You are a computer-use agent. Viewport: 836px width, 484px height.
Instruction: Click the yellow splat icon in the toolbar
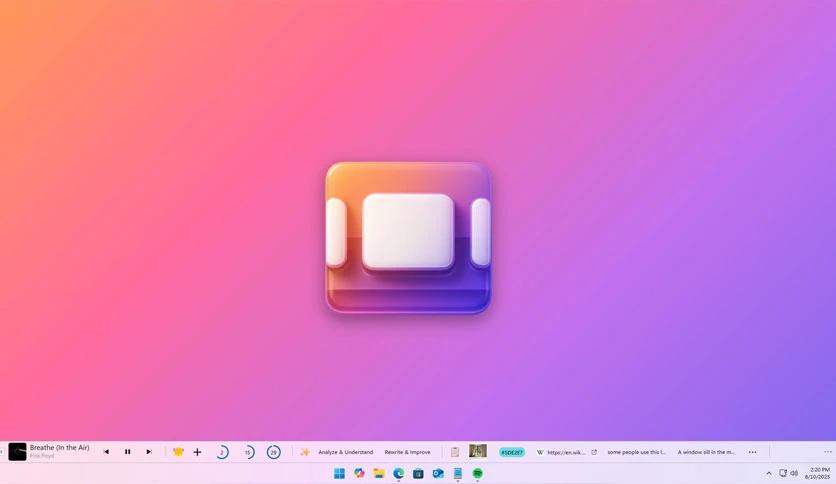click(178, 452)
